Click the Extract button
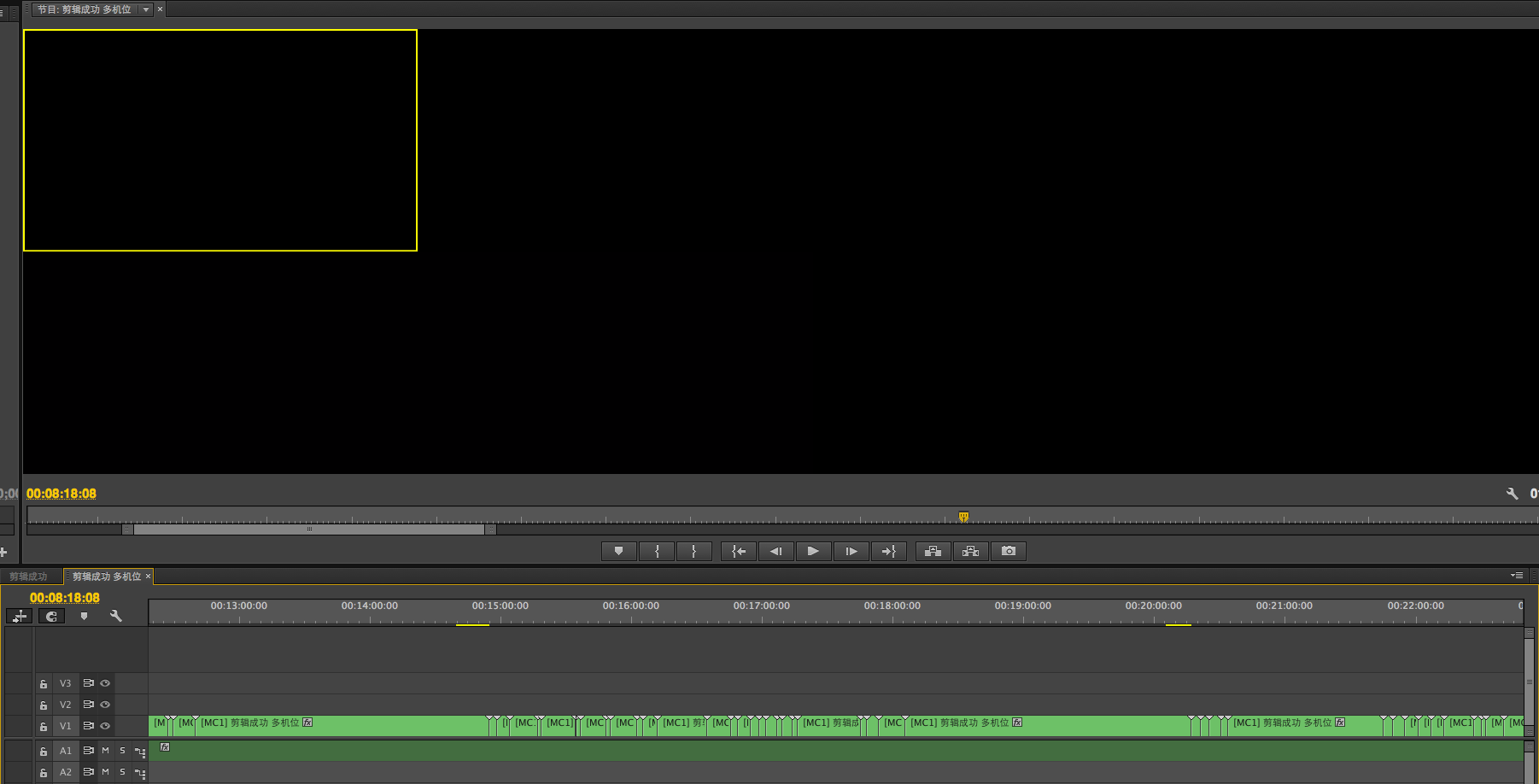 pos(970,552)
